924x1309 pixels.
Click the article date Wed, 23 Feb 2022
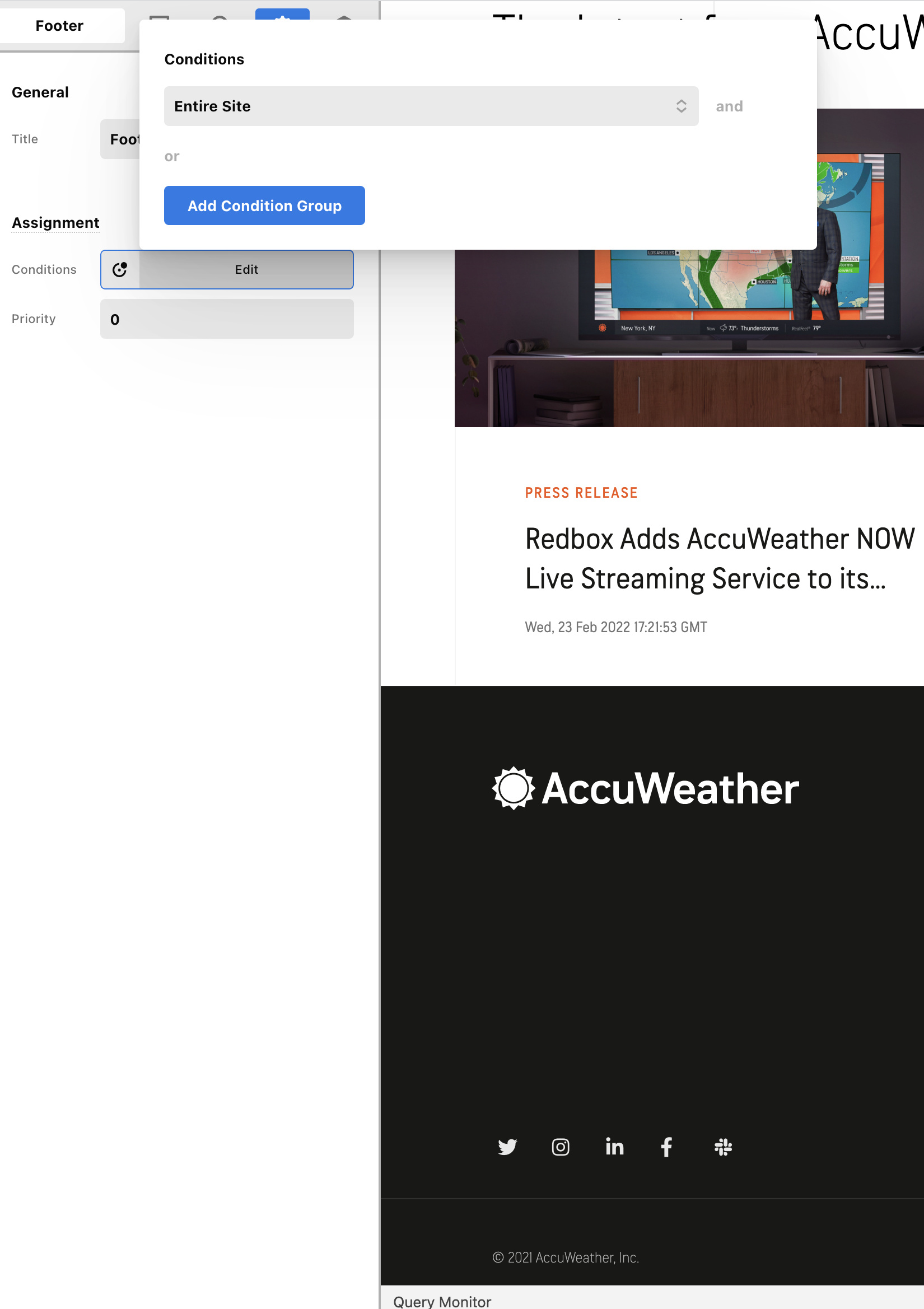click(x=616, y=627)
